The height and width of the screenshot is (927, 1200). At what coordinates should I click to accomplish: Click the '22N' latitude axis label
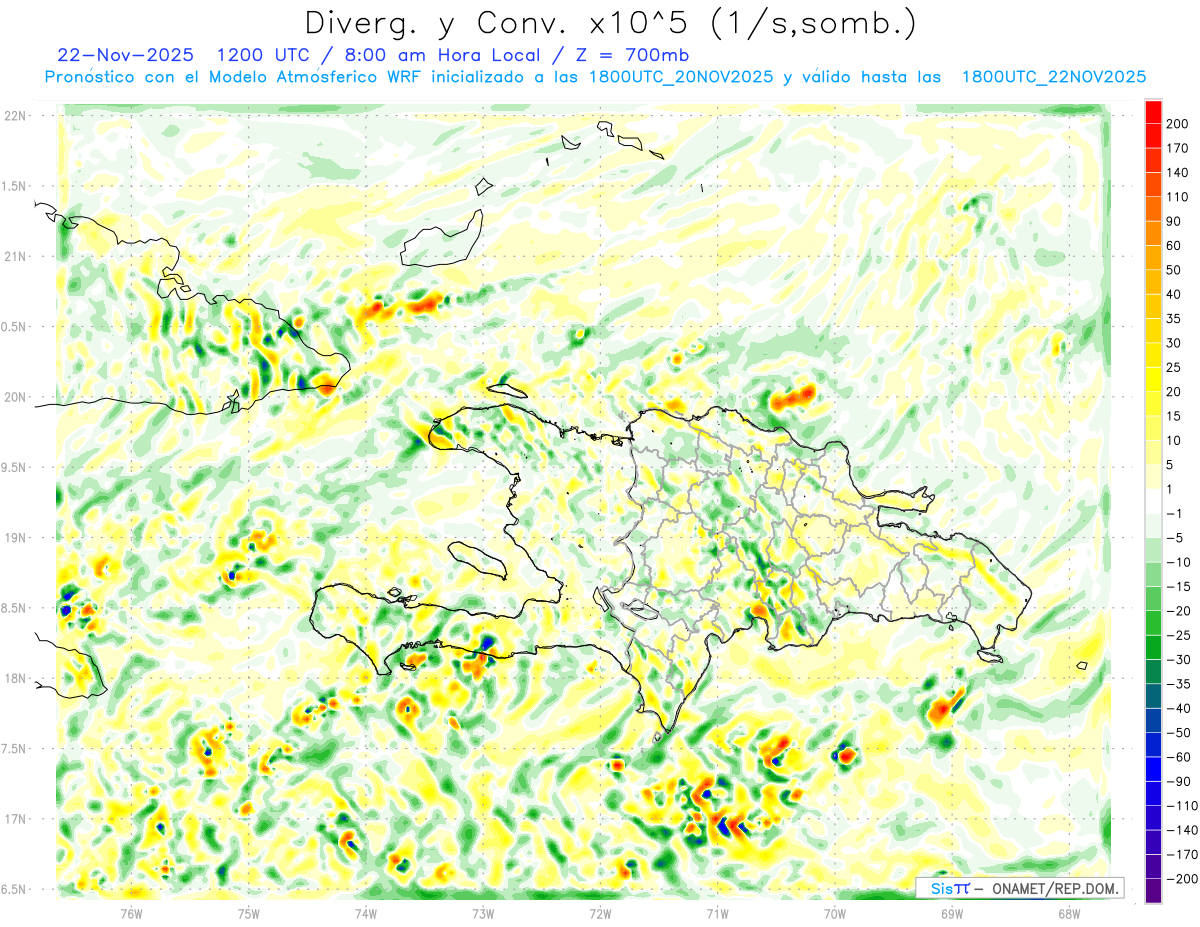pos(14,116)
